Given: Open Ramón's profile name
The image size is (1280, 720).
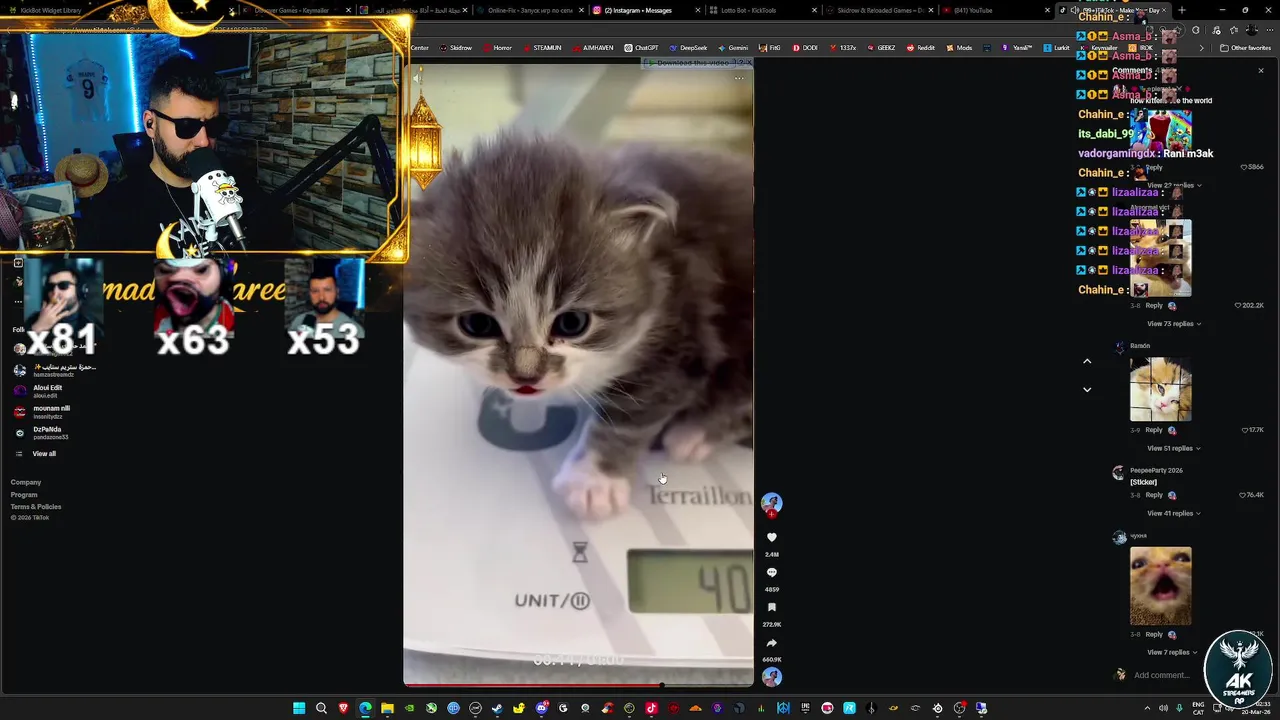Looking at the screenshot, I should (1140, 346).
